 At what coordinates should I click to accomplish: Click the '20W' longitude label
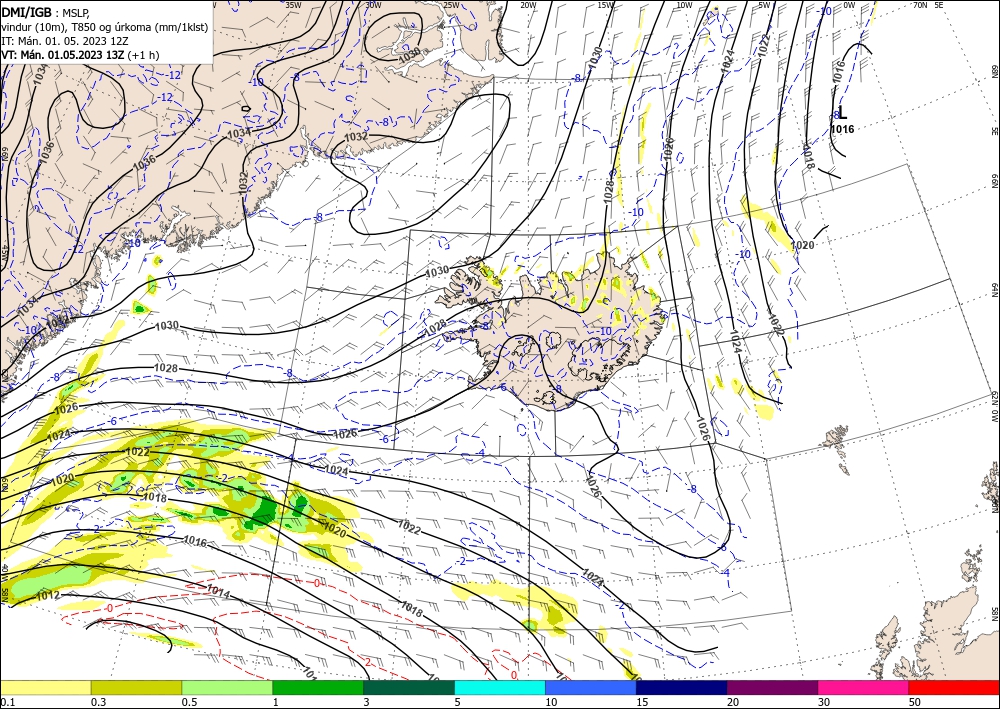click(x=528, y=5)
